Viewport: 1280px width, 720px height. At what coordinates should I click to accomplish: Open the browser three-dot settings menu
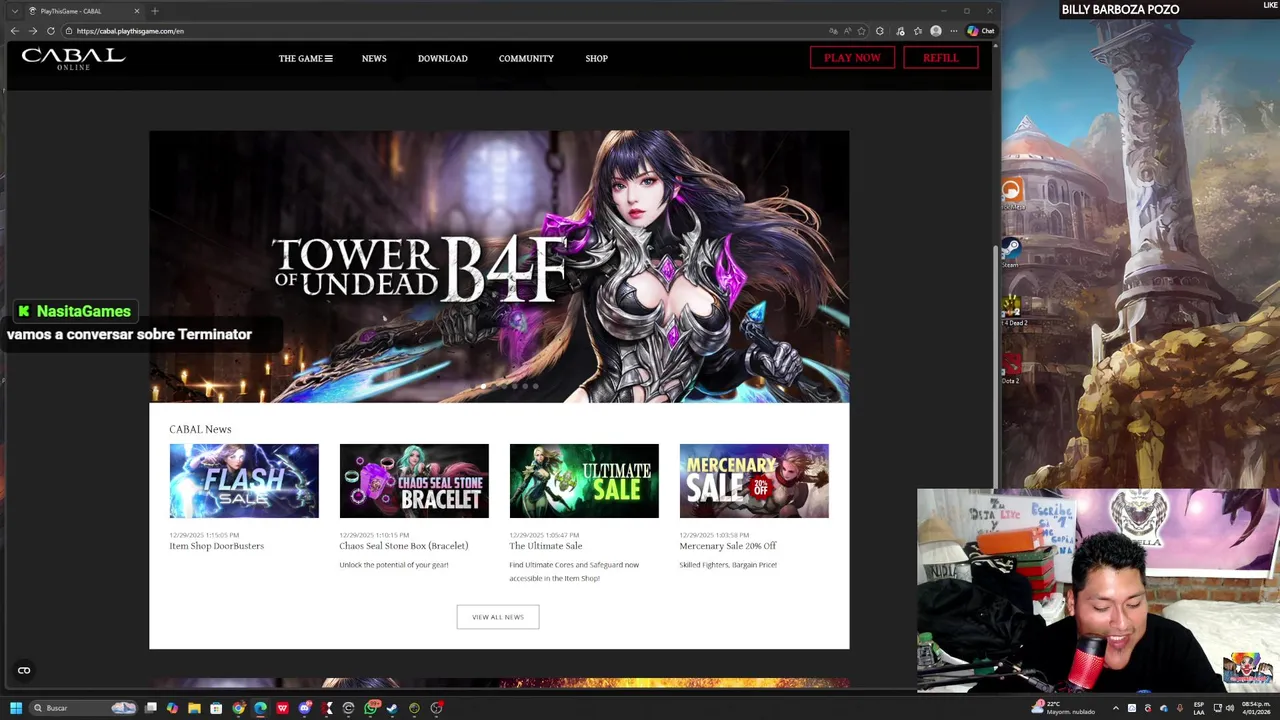953,31
